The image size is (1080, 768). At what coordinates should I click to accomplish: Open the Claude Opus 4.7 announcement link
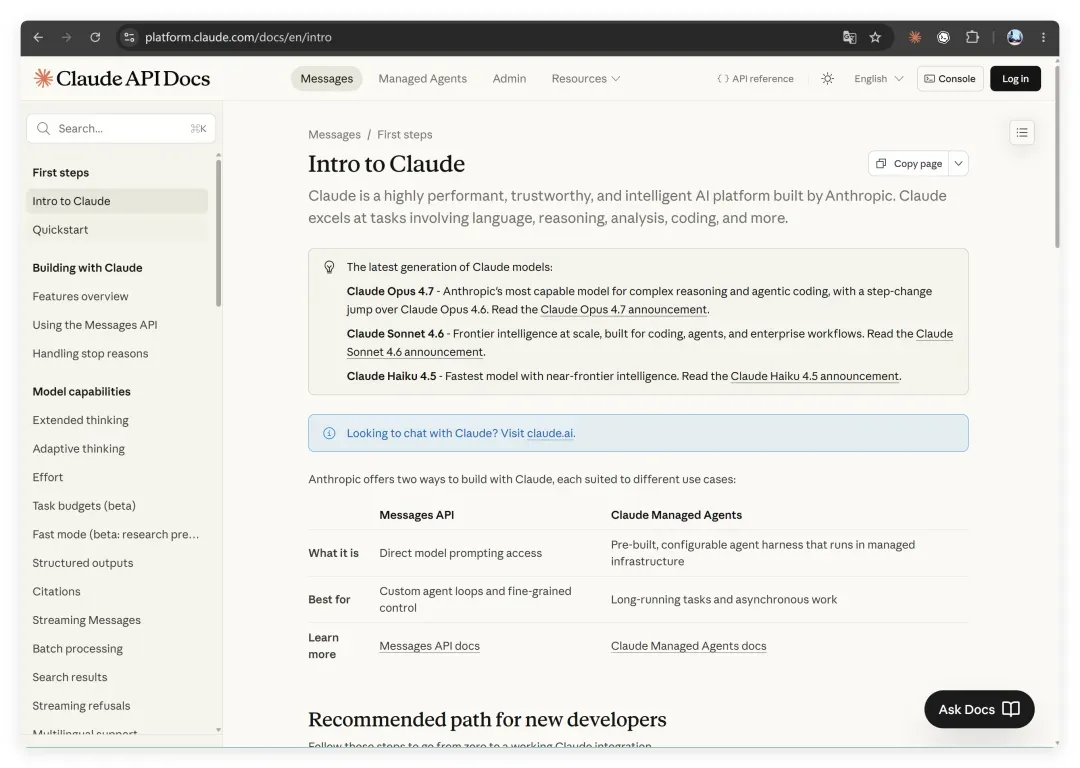623,309
